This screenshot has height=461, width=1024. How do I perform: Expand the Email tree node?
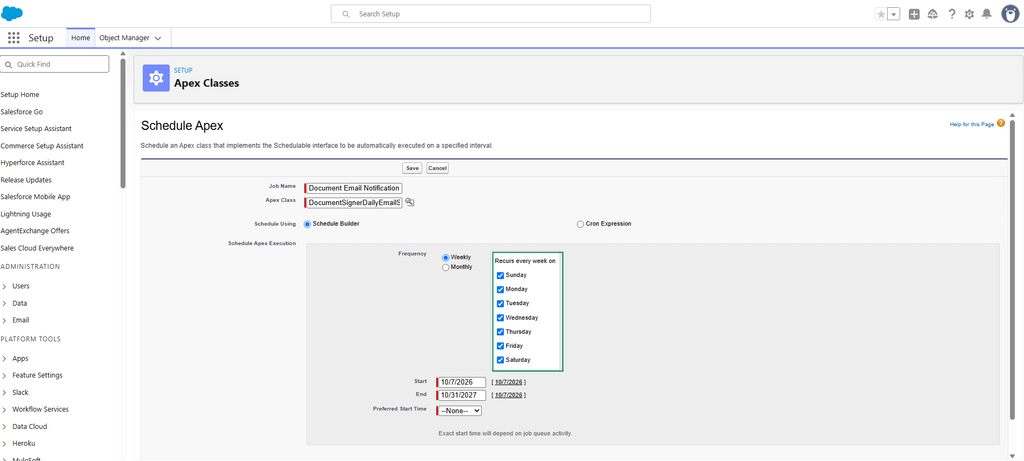5,321
